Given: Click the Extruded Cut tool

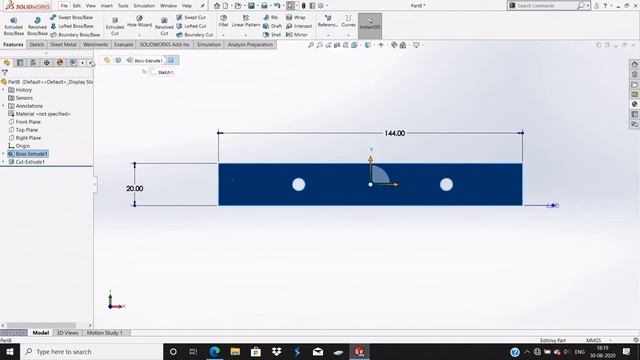Looking at the screenshot, I should (115, 26).
